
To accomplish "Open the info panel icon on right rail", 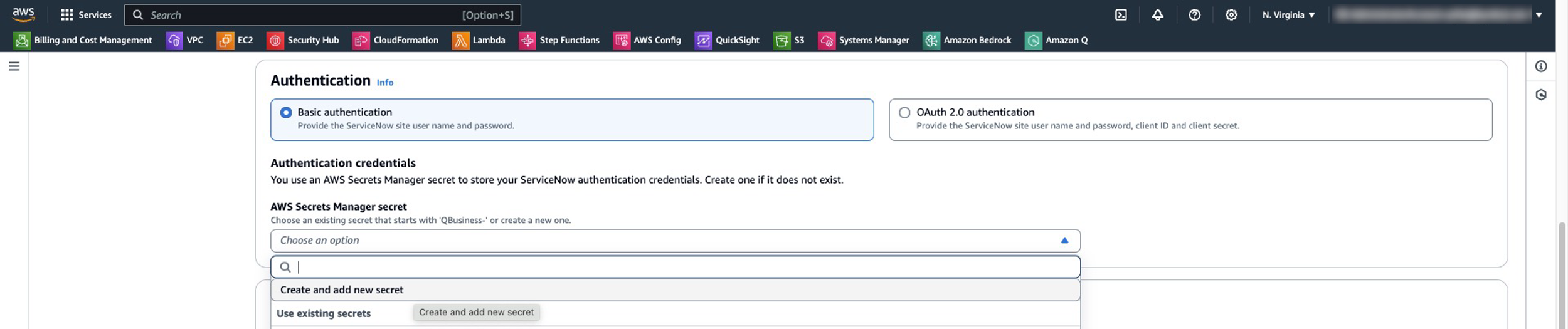I will pyautogui.click(x=1541, y=66).
